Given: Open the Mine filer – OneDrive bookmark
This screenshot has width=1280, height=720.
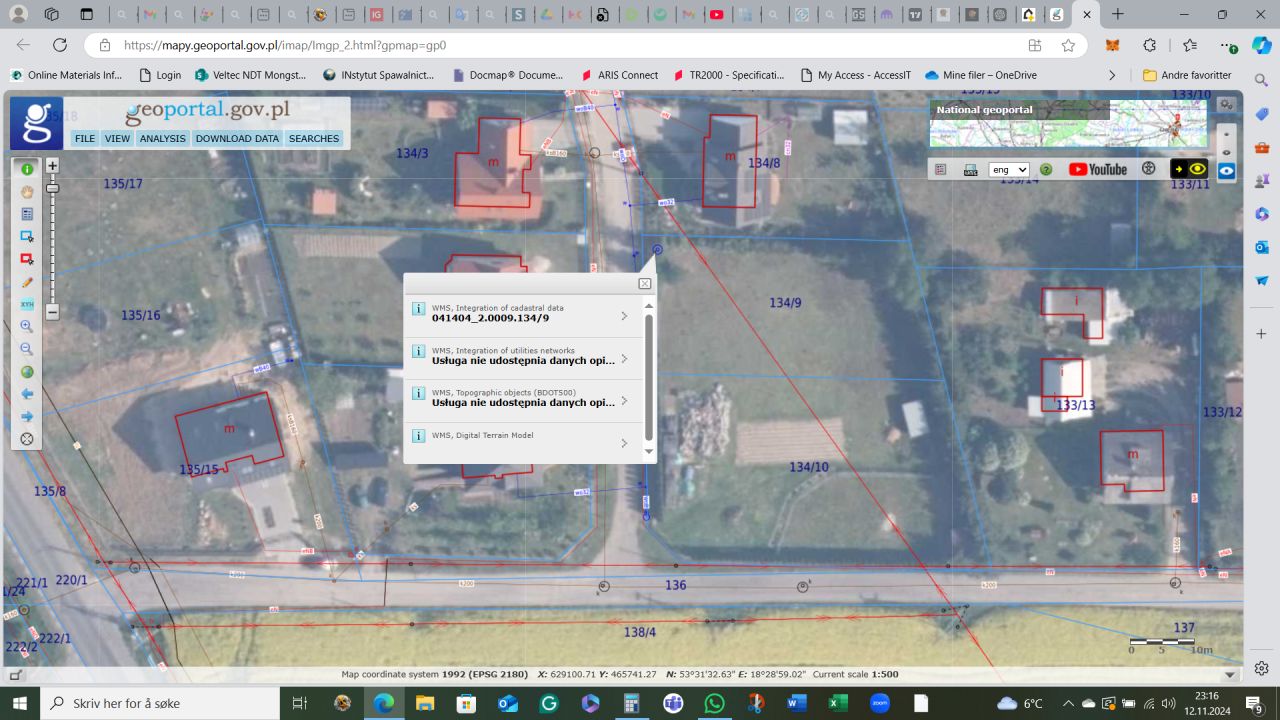Looking at the screenshot, I should tap(980, 75).
